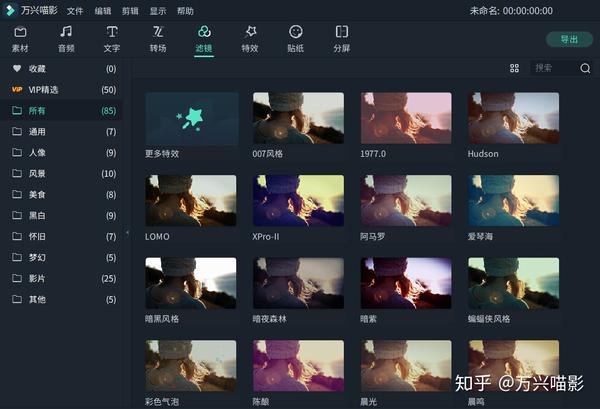Open the 帮助 menu

(185, 11)
